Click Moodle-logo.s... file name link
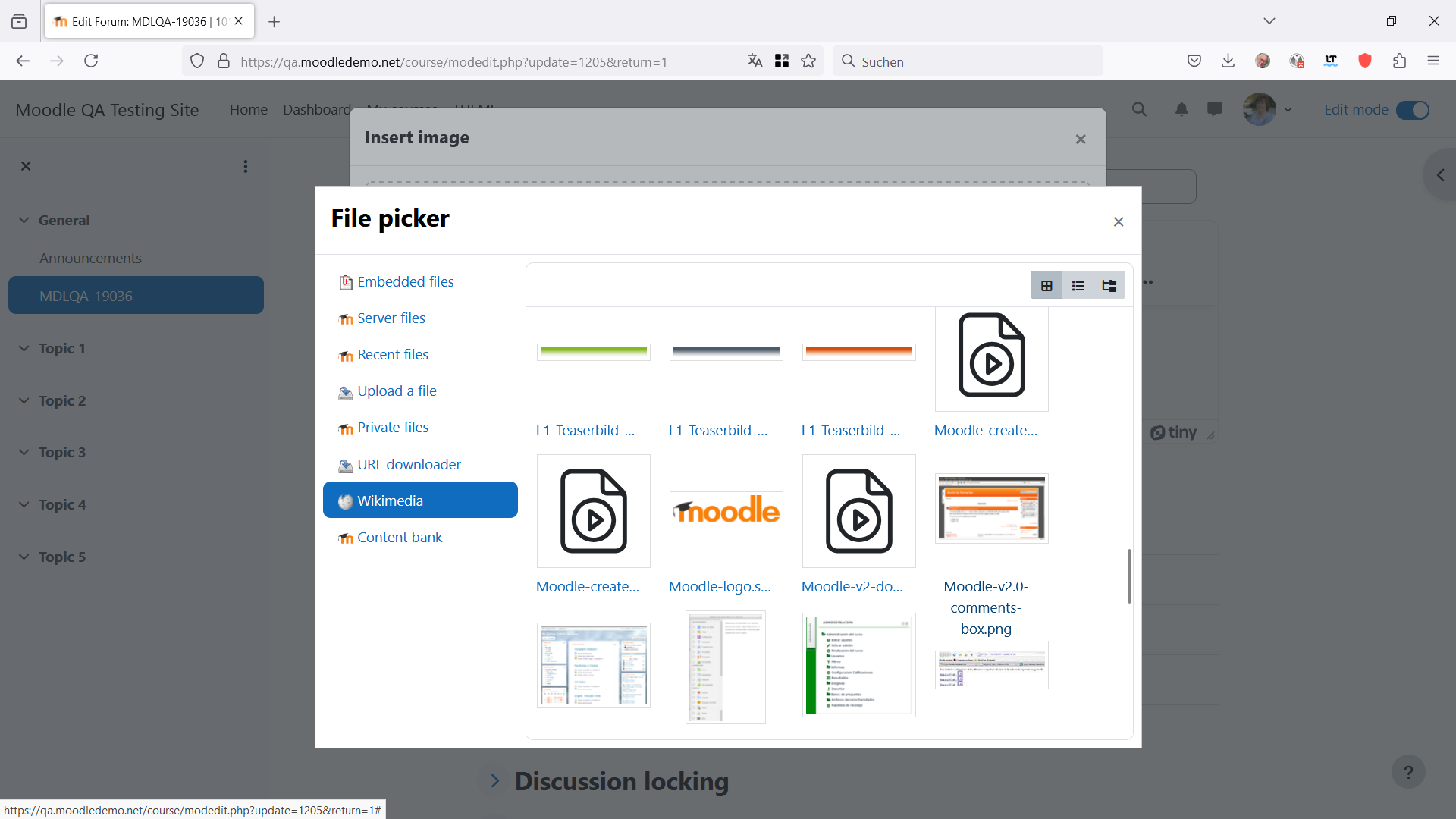This screenshot has width=1456, height=819. point(720,587)
